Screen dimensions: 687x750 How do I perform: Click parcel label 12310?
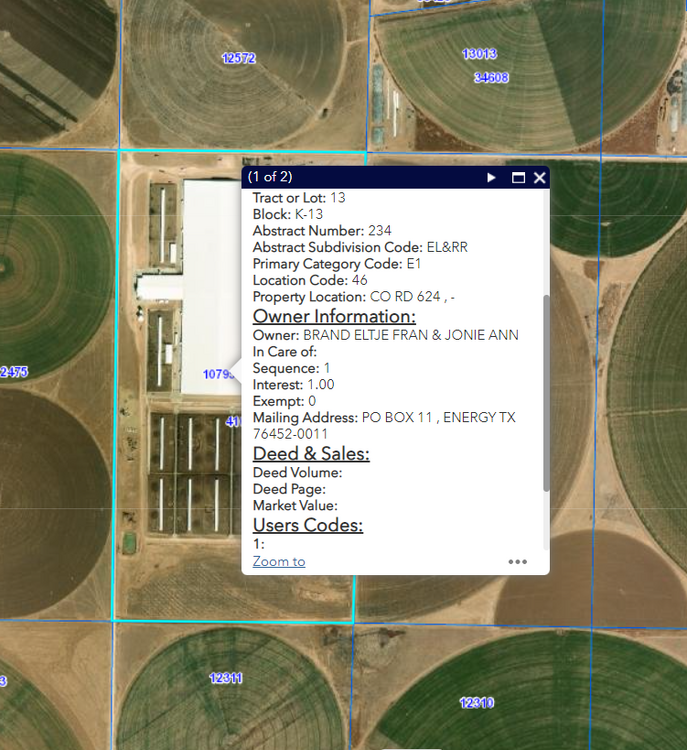(476, 703)
